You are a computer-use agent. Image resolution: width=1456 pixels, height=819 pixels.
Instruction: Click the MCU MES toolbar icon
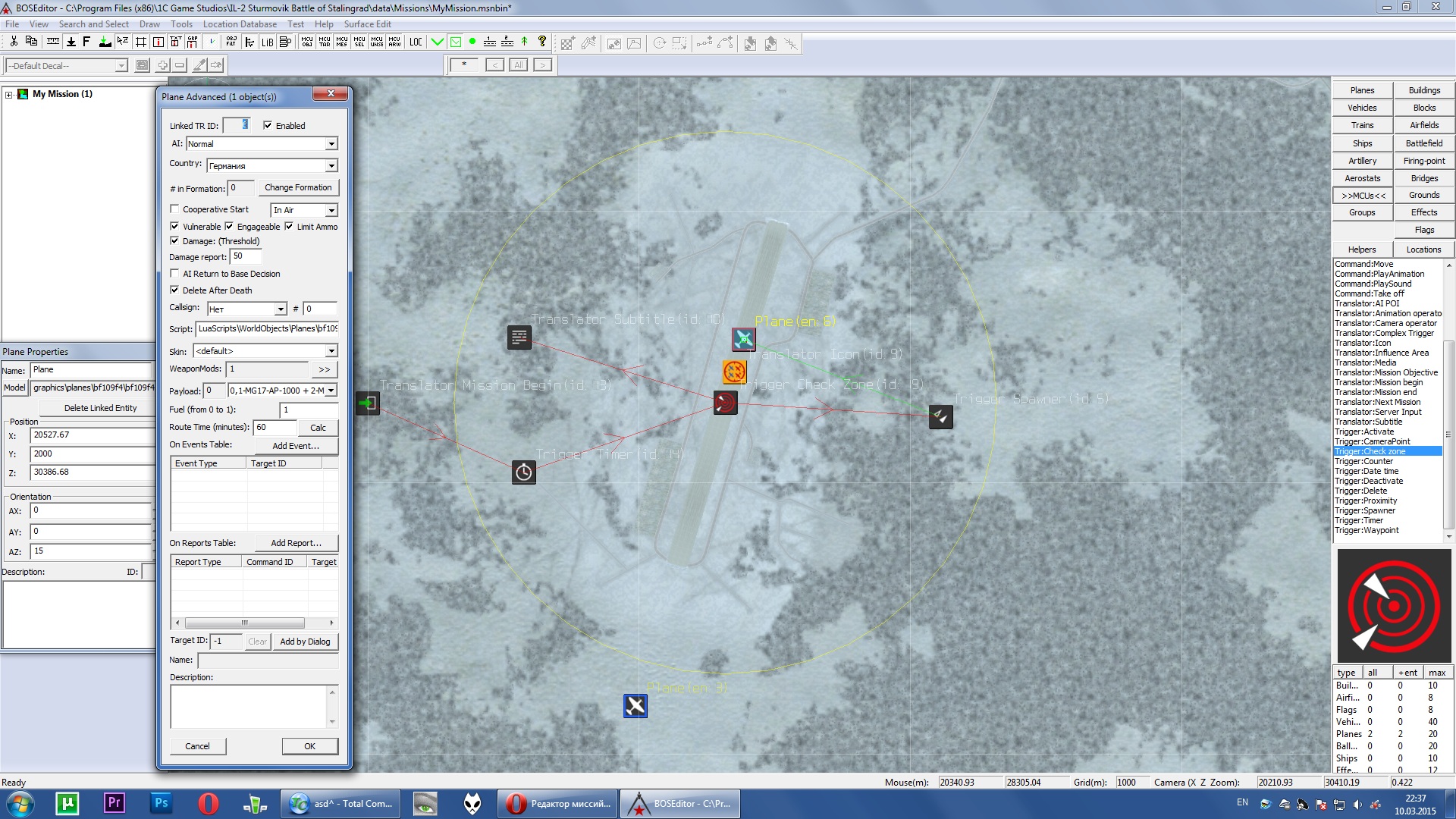[x=341, y=42]
